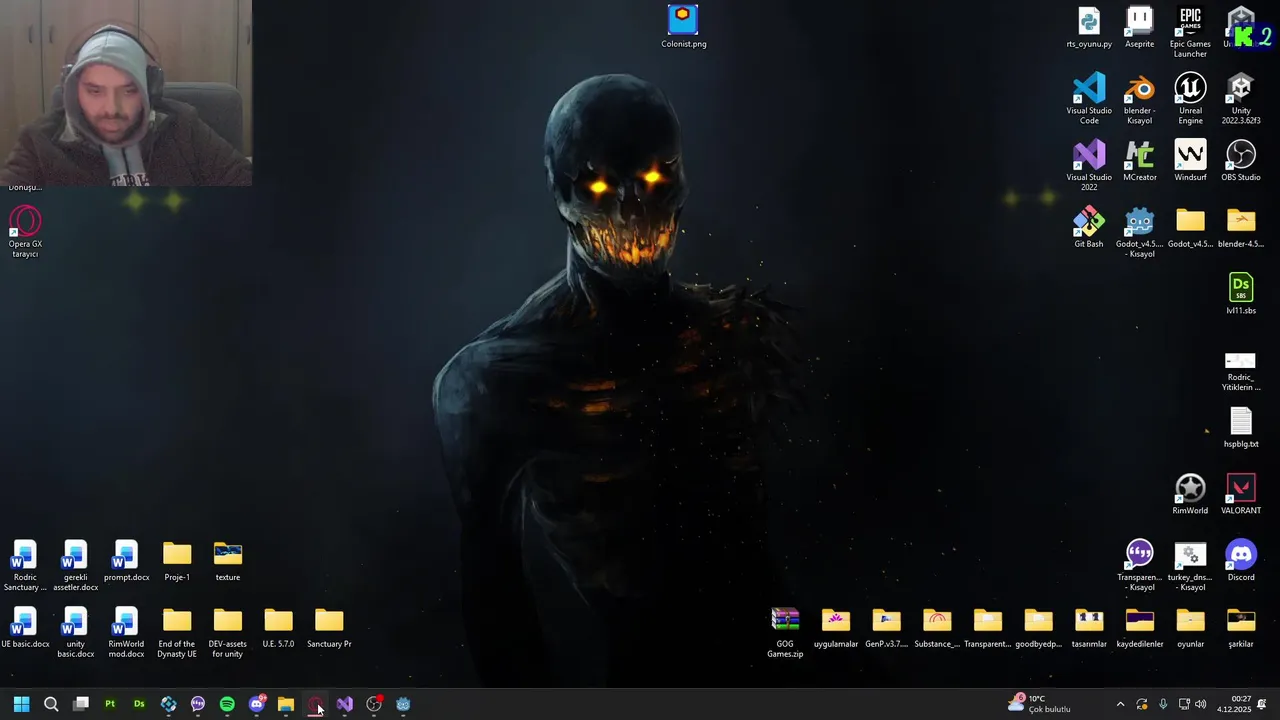1280x720 pixels.
Task: Click the taskbar Search icon
Action: [51, 704]
